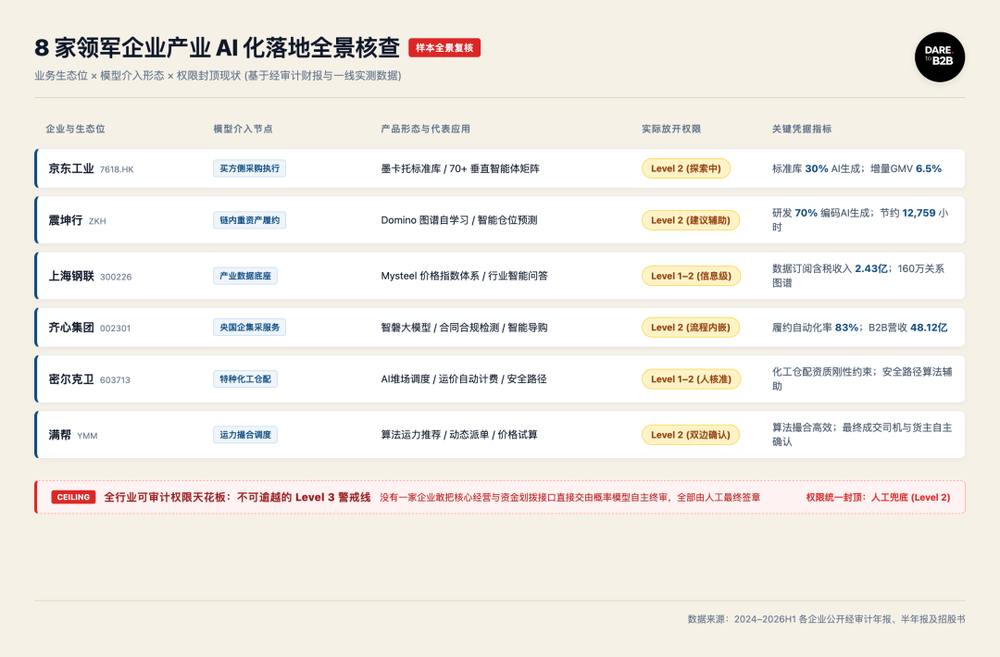Click the red CEILING label
This screenshot has width=1000, height=657.
(x=73, y=497)
